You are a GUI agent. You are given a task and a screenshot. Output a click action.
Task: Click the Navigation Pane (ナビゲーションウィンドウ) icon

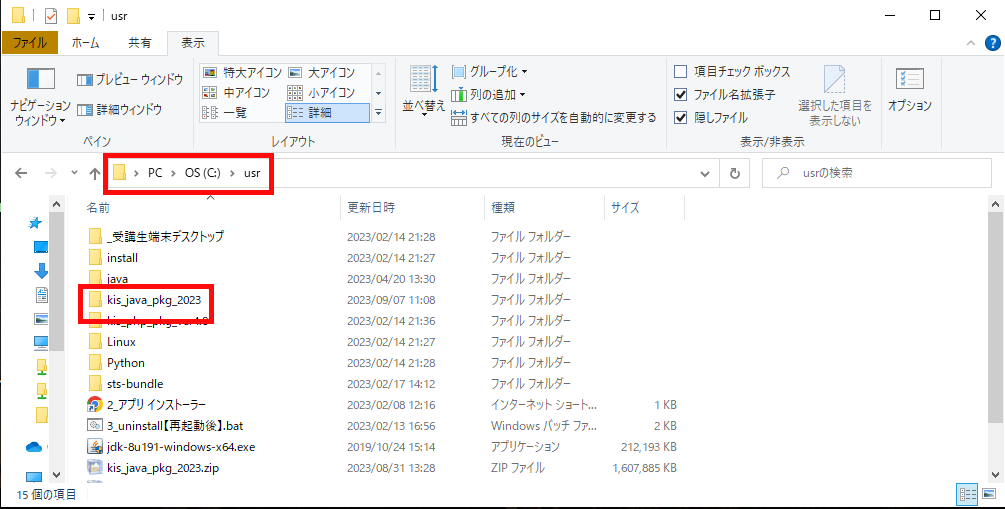coord(40,80)
